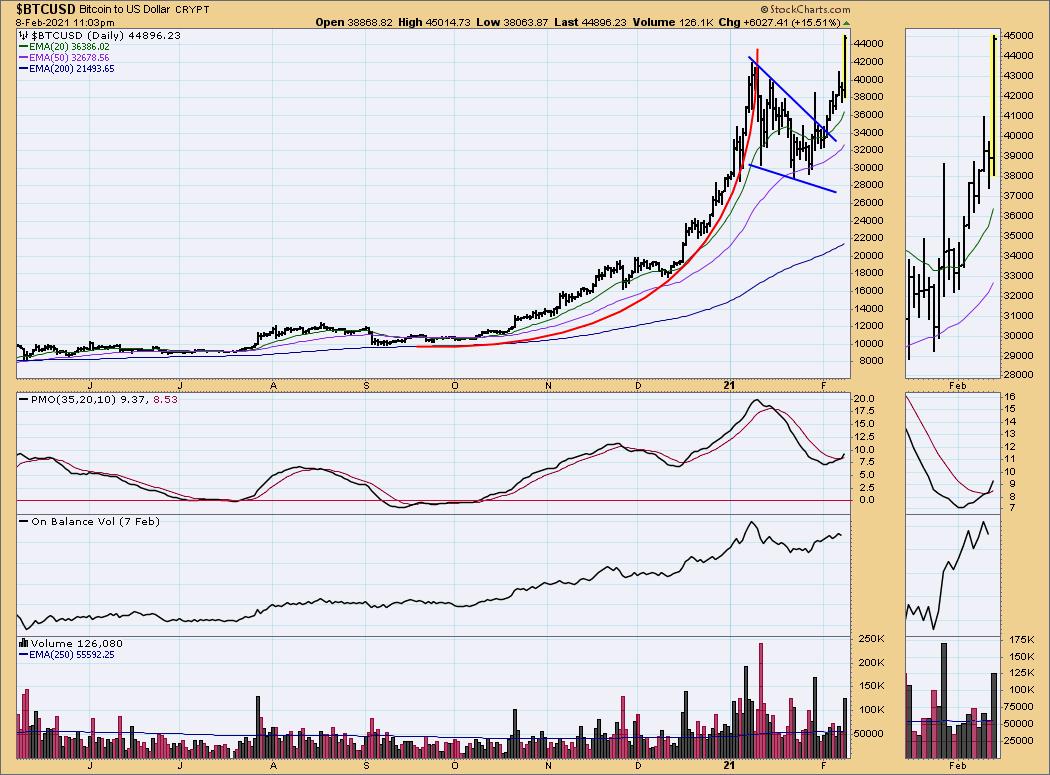The image size is (1050, 775).
Task: Click the PMO signal value 8.53
Action: (x=165, y=399)
